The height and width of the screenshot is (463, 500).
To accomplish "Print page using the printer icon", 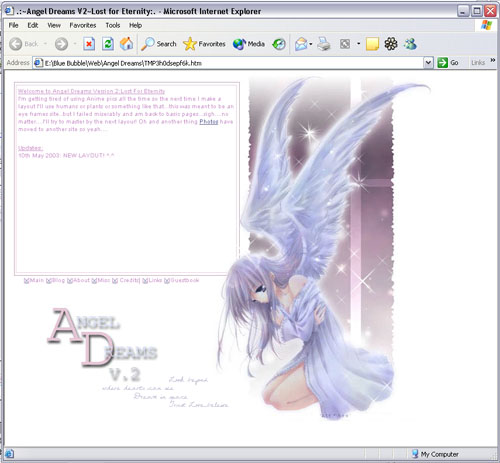I will (x=323, y=44).
